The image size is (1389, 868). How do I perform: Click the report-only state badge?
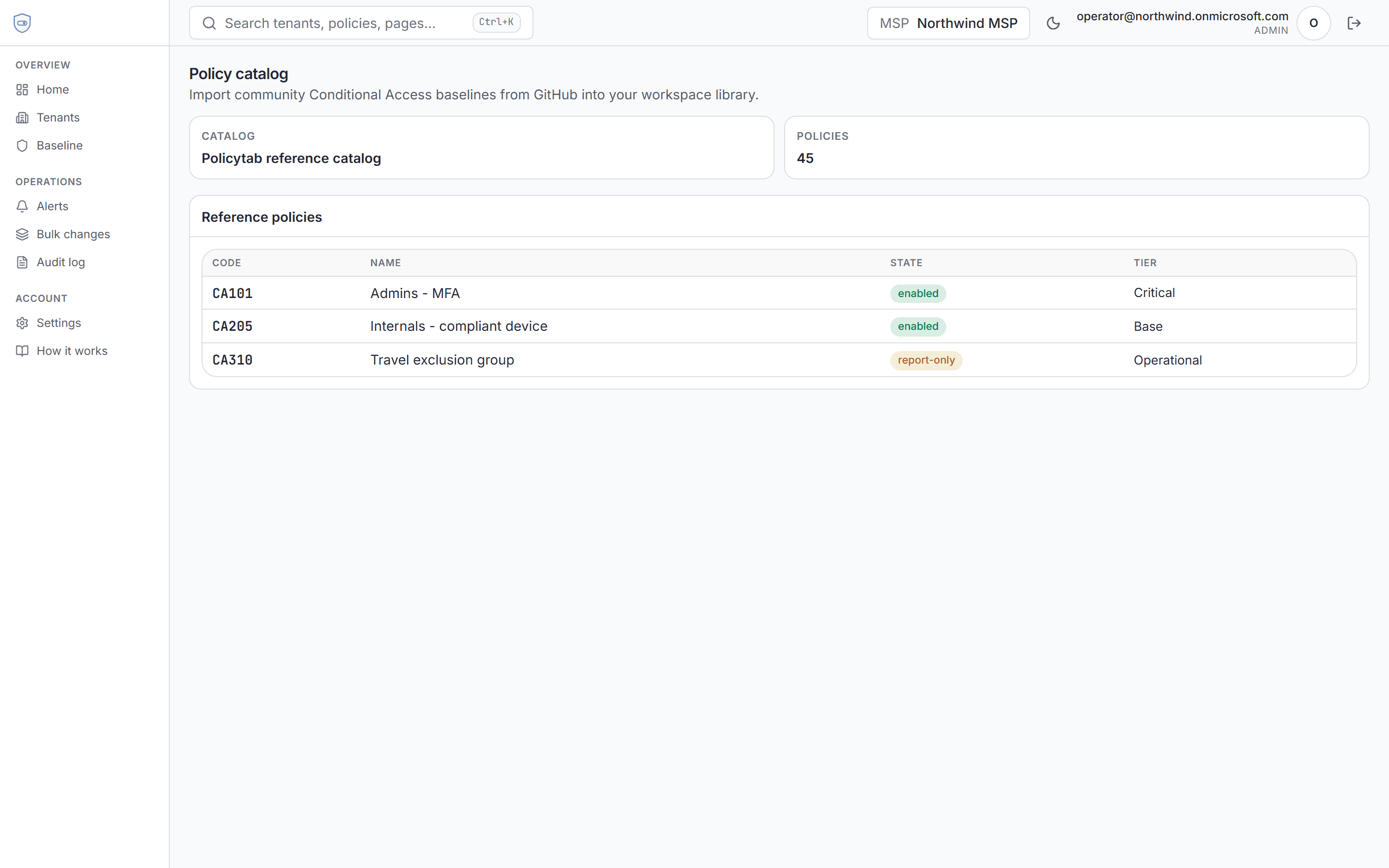[x=926, y=360]
